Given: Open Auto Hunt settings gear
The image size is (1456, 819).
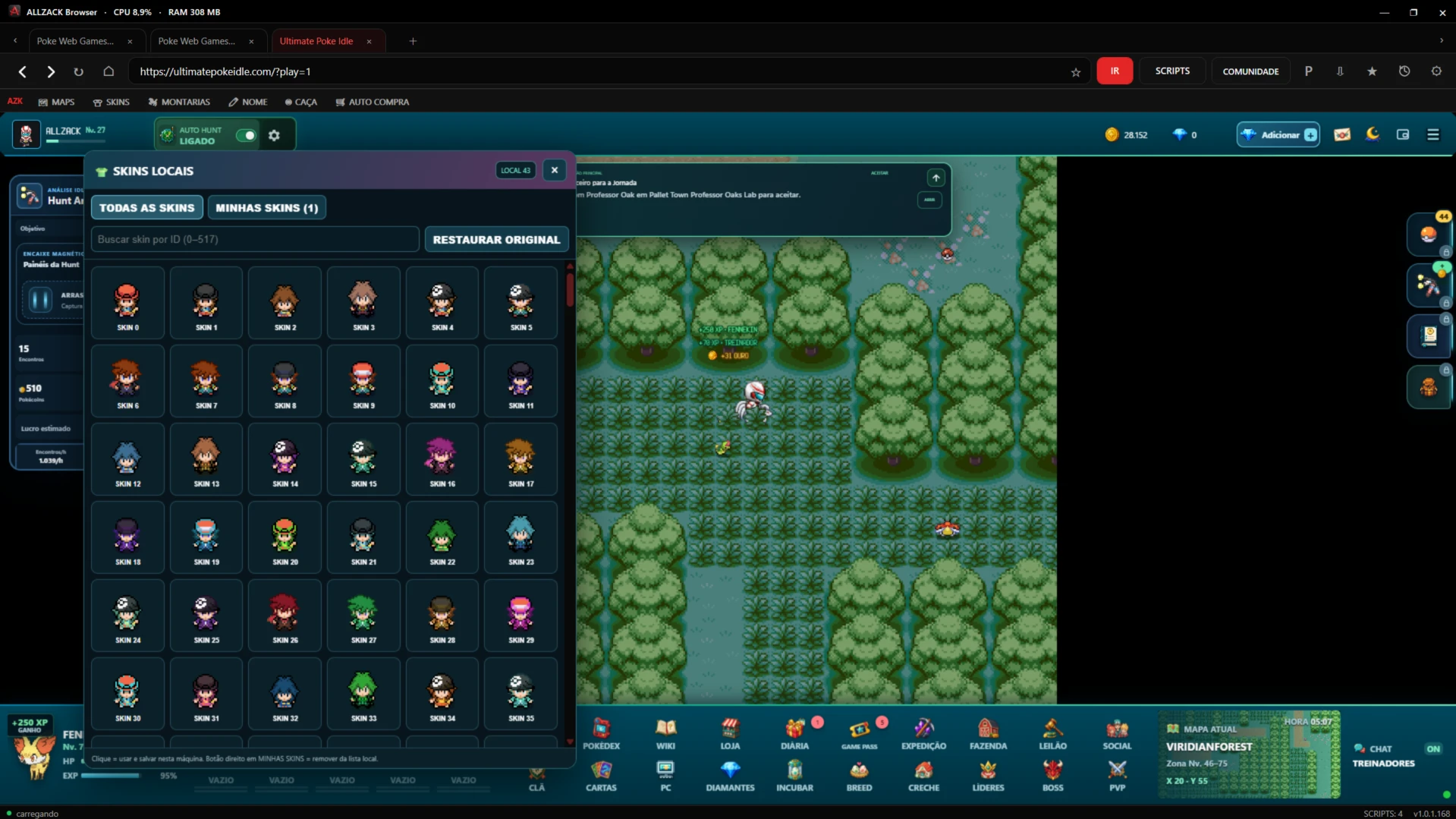Looking at the screenshot, I should pos(274,135).
